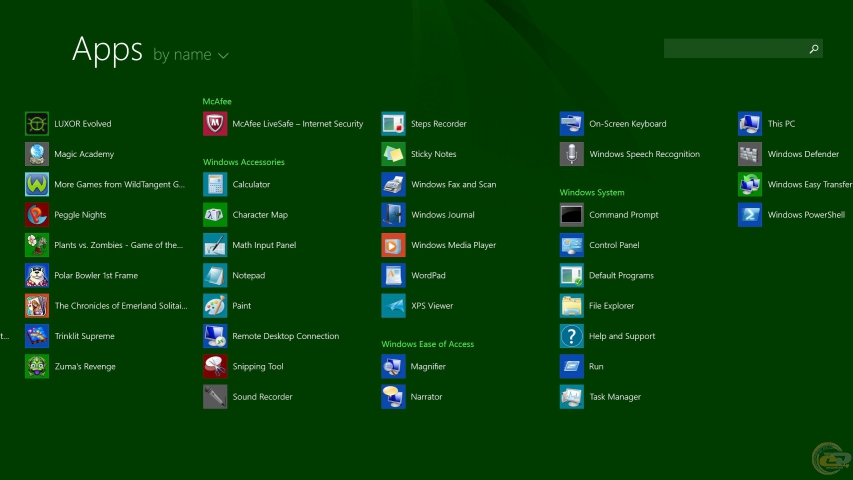Click the search magnifier button

[x=814, y=49]
